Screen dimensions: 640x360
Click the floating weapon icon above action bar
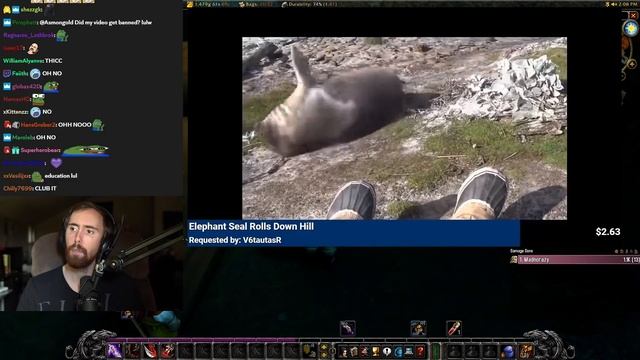pos(348,328)
